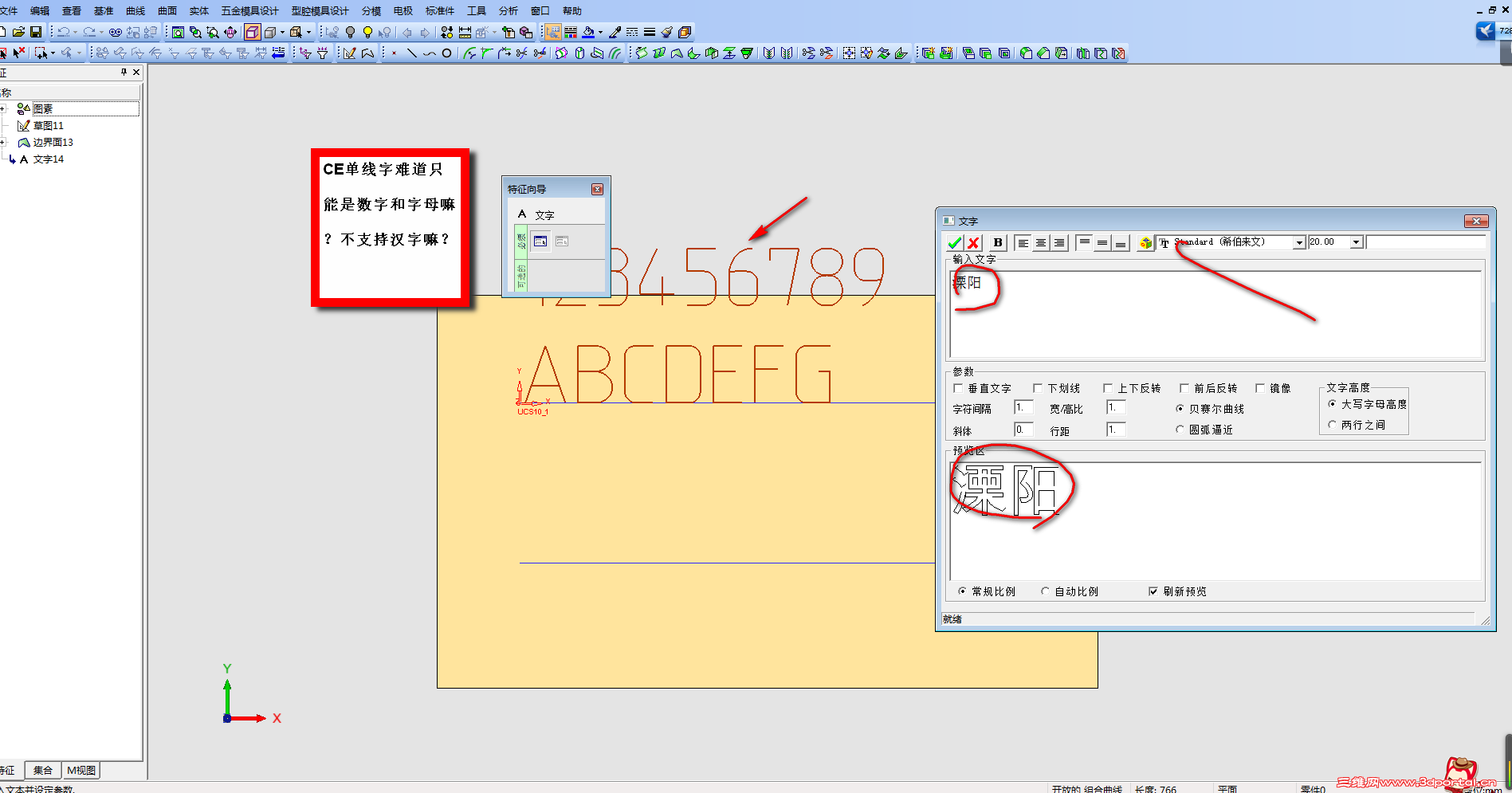Align text right in 文字 dialog
Image resolution: width=1512 pixels, height=793 pixels.
tap(1059, 242)
